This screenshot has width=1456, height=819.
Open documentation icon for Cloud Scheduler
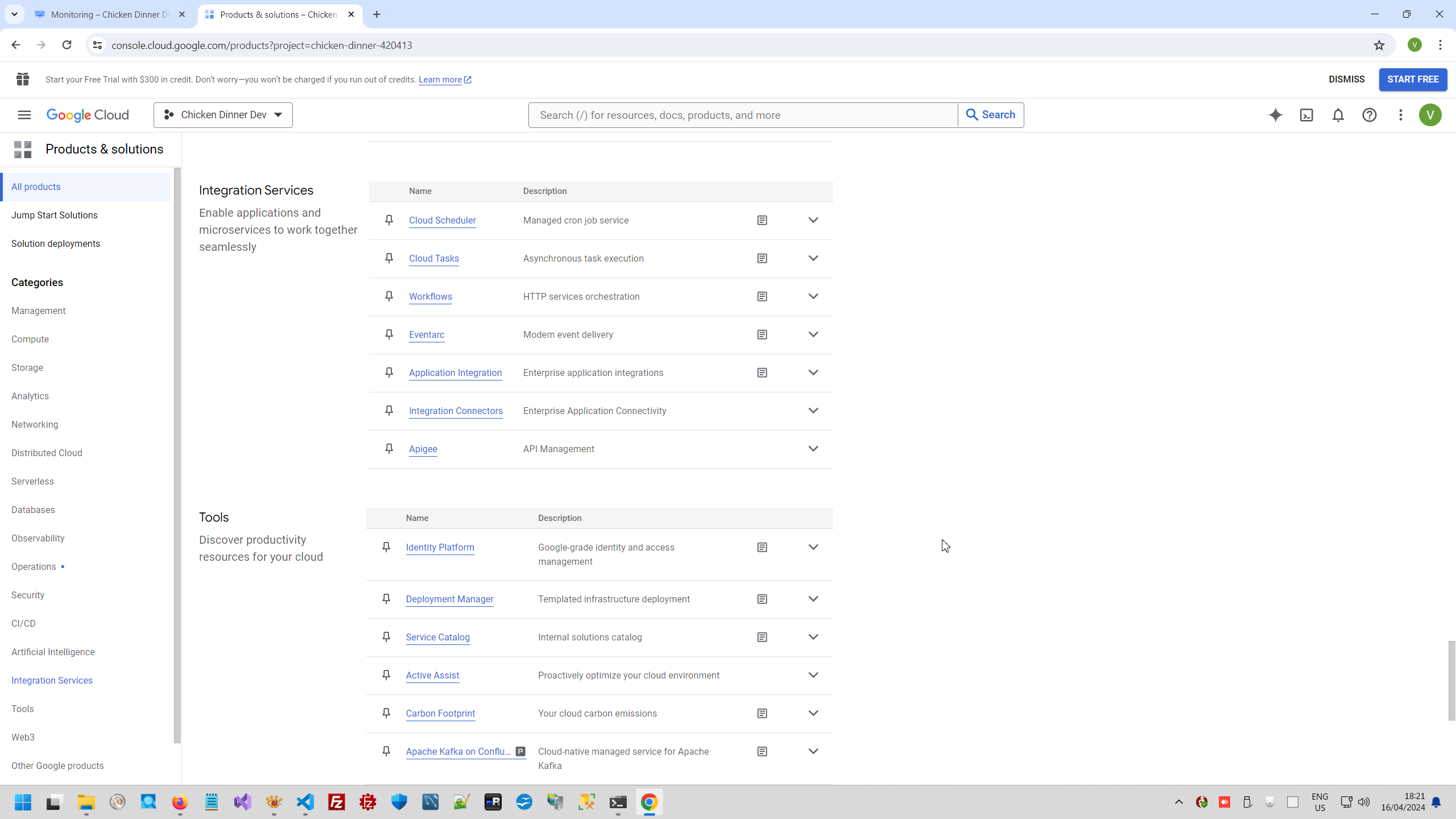[x=762, y=220]
